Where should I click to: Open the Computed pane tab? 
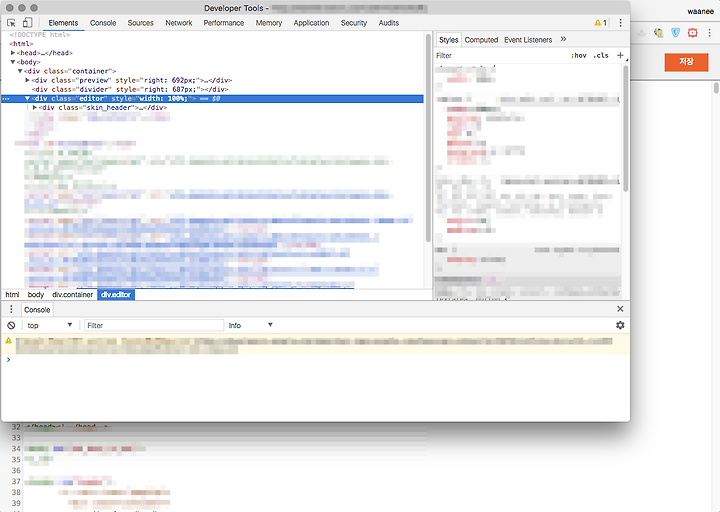pos(481,40)
